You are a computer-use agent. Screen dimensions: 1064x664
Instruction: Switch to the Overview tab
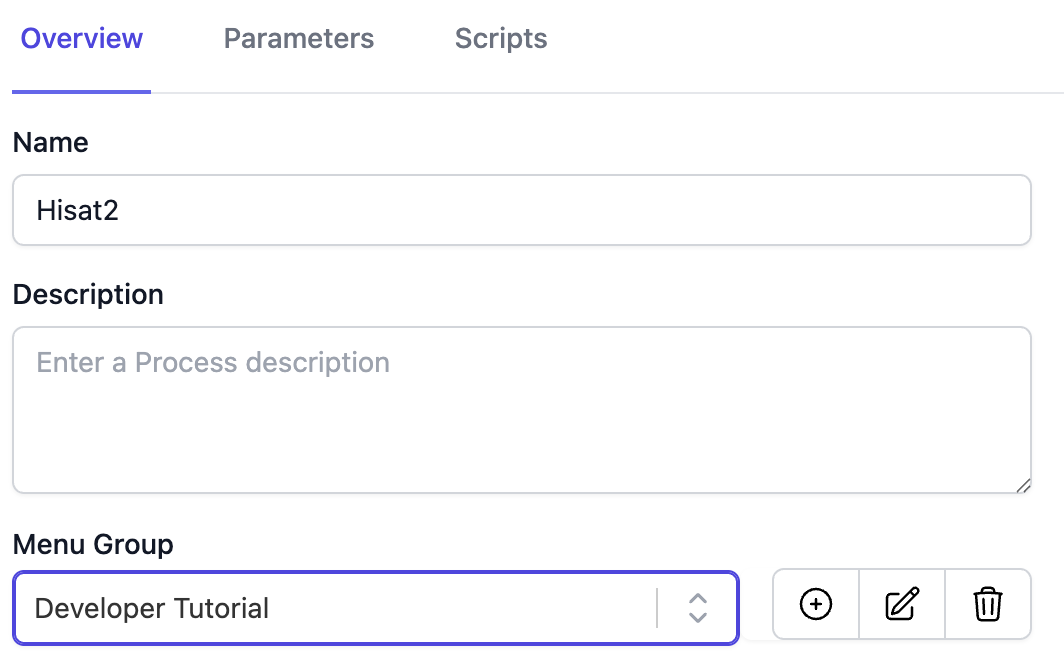pos(82,39)
